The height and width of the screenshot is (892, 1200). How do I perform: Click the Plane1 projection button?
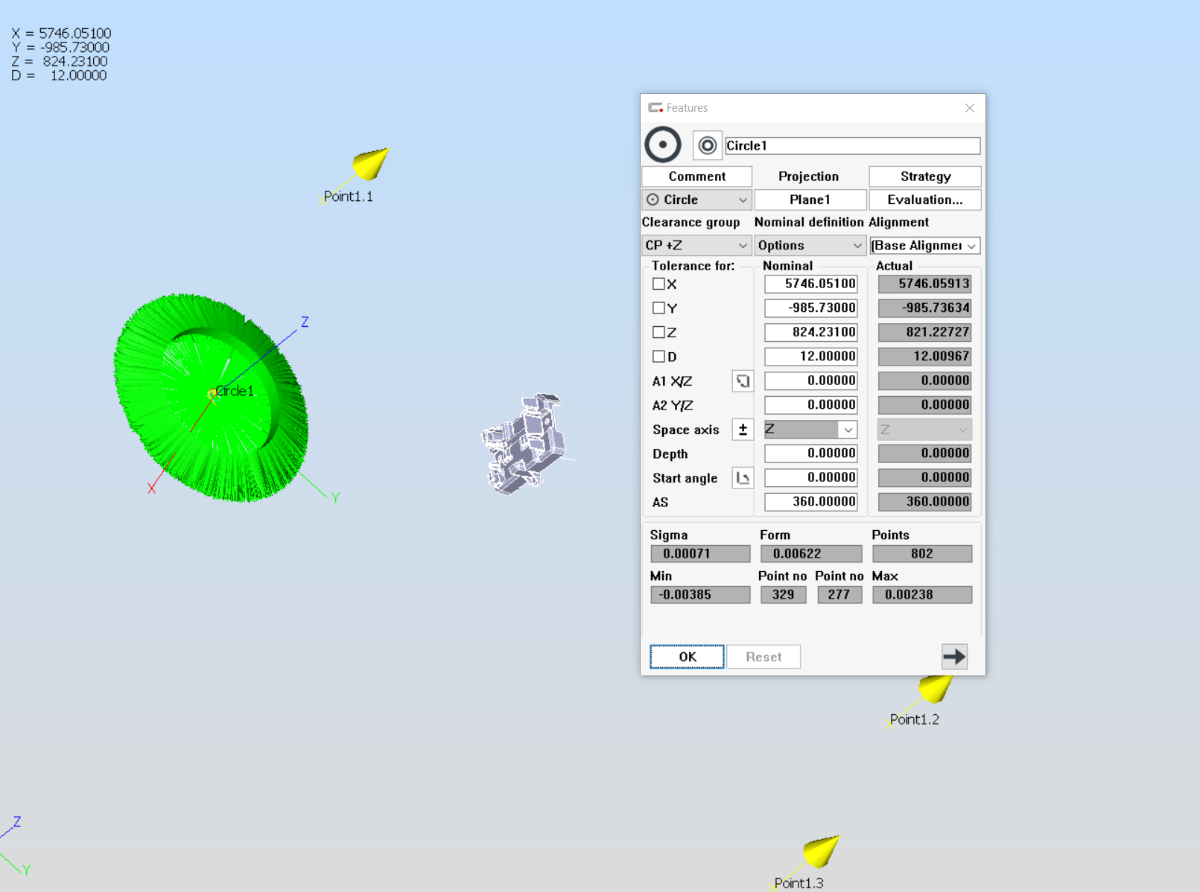point(809,200)
